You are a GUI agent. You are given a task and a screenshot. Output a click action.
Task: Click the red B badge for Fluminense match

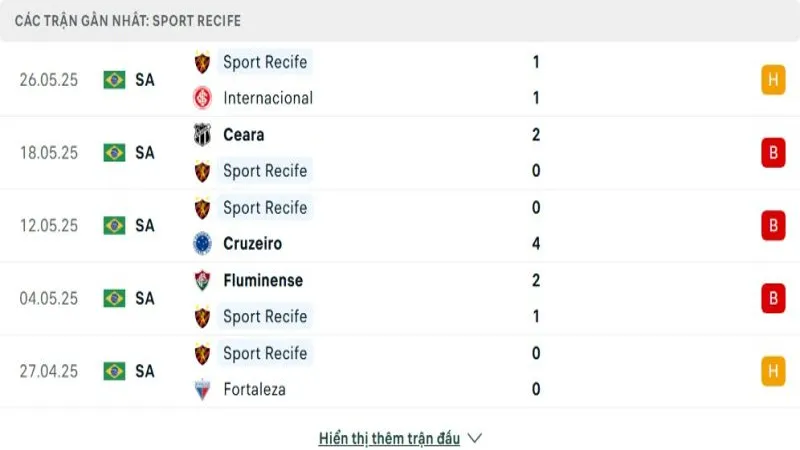(x=772, y=298)
